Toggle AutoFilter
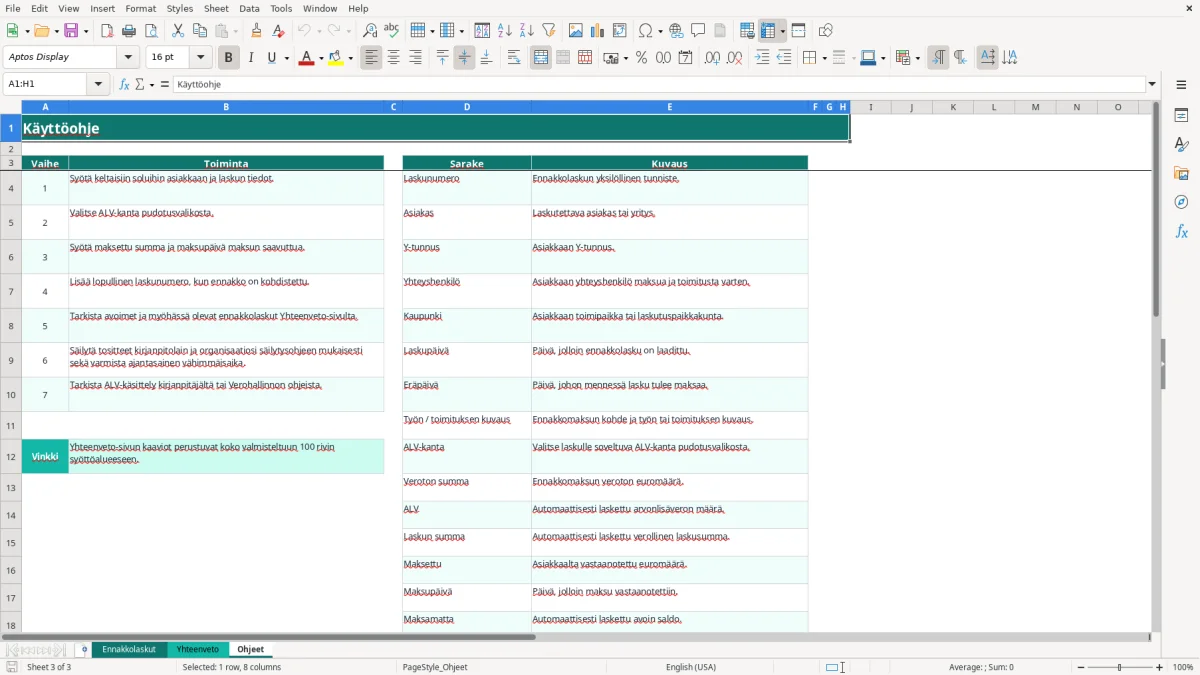1200x675 pixels. tap(549, 31)
